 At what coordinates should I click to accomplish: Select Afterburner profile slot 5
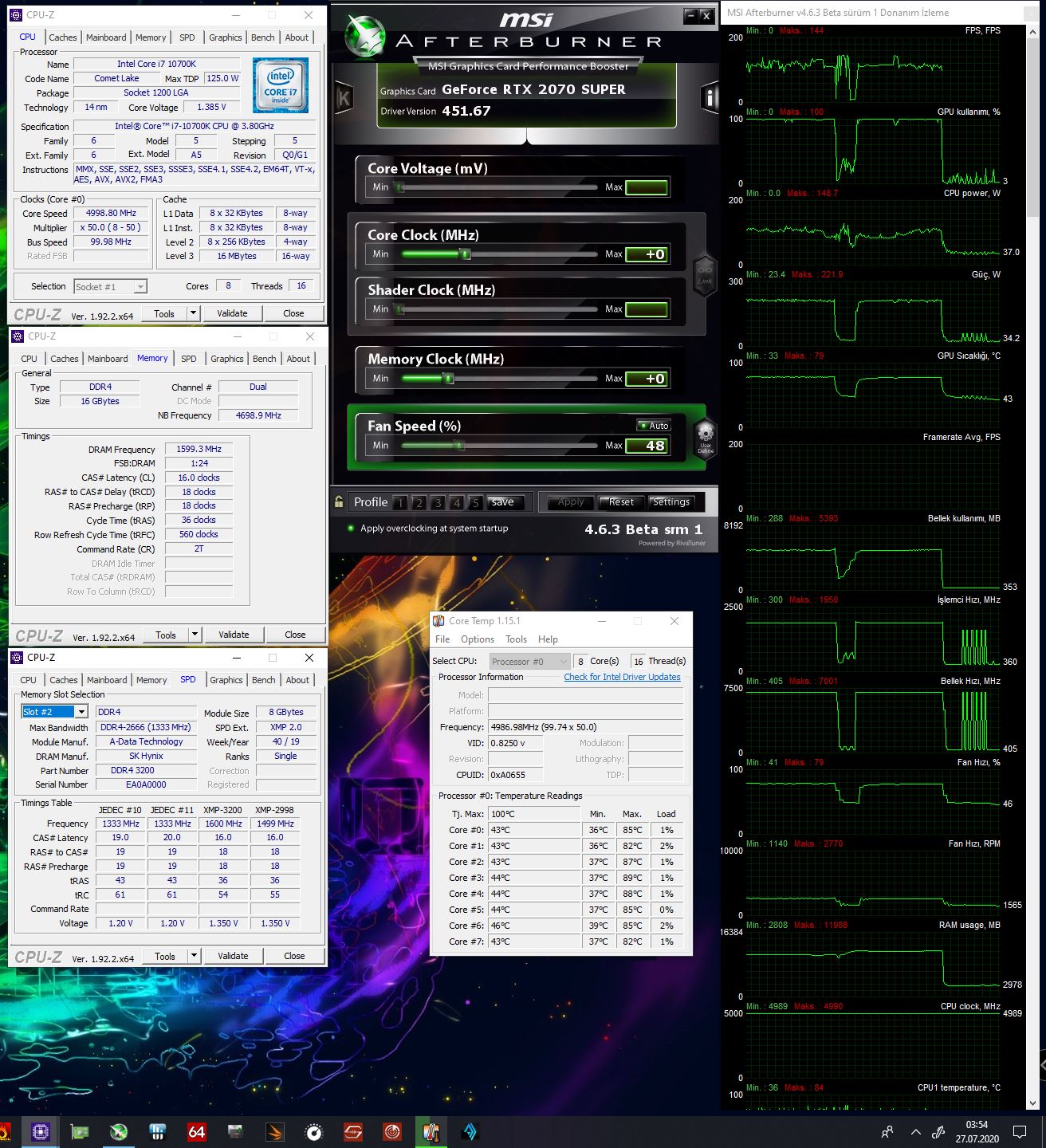pos(475,503)
